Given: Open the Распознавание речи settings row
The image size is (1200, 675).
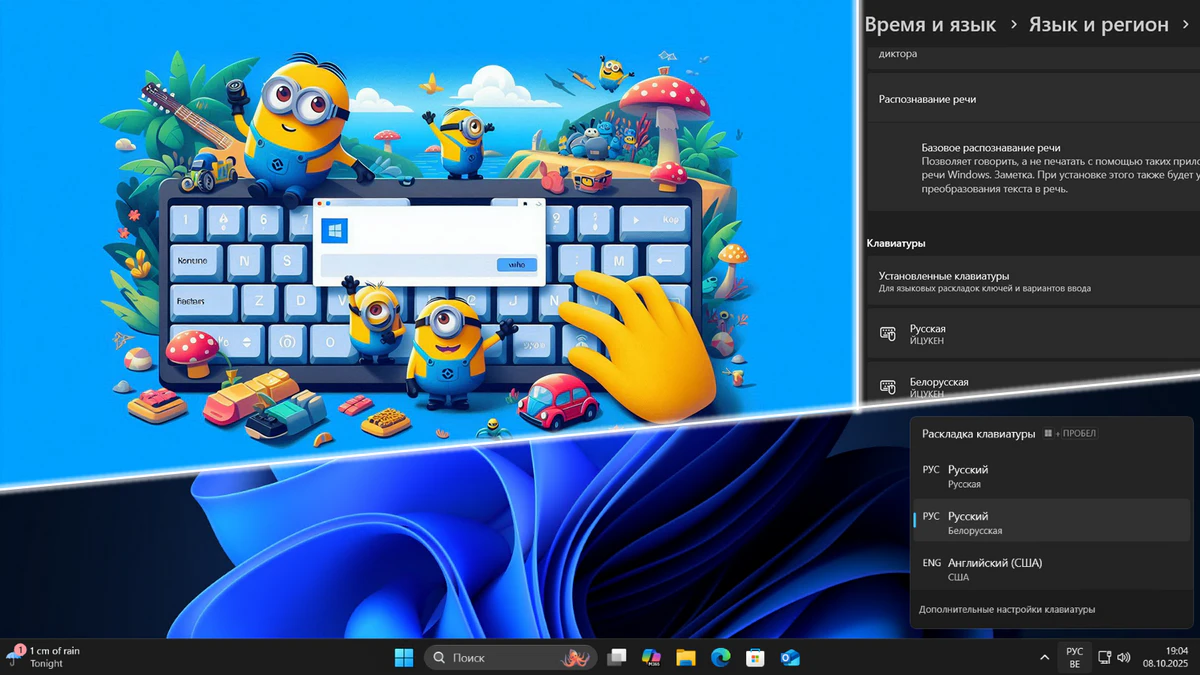Looking at the screenshot, I should point(1030,99).
